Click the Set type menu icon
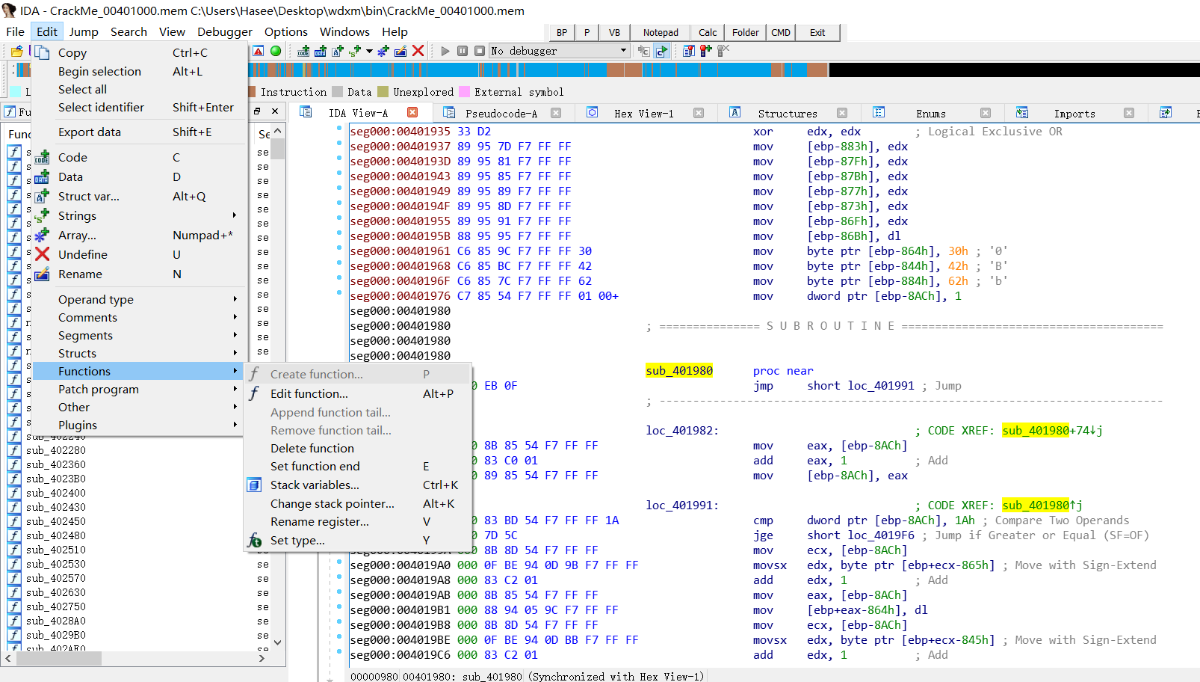The height and width of the screenshot is (682, 1200). pos(255,540)
